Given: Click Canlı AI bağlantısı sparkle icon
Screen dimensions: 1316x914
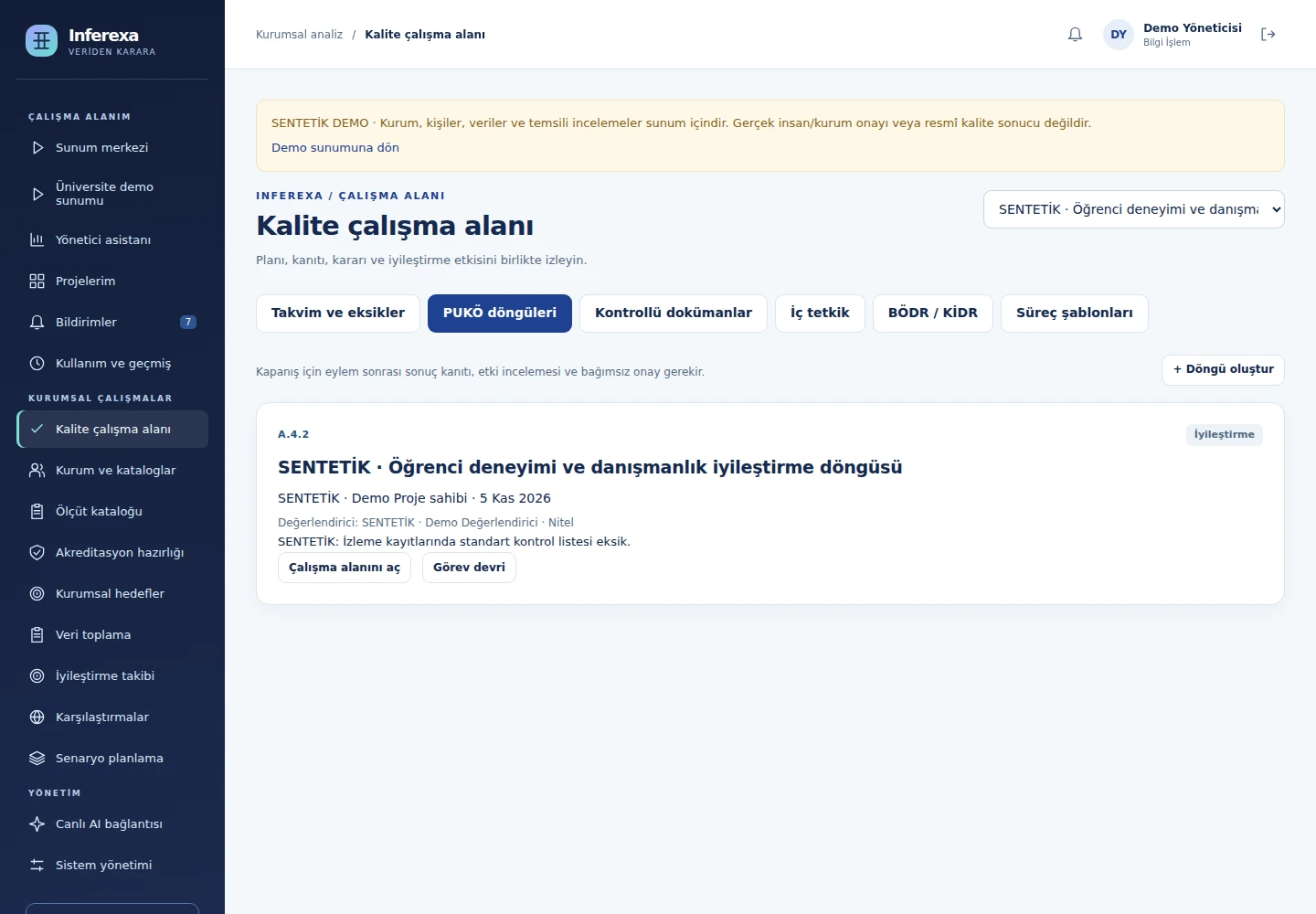Looking at the screenshot, I should [x=37, y=824].
